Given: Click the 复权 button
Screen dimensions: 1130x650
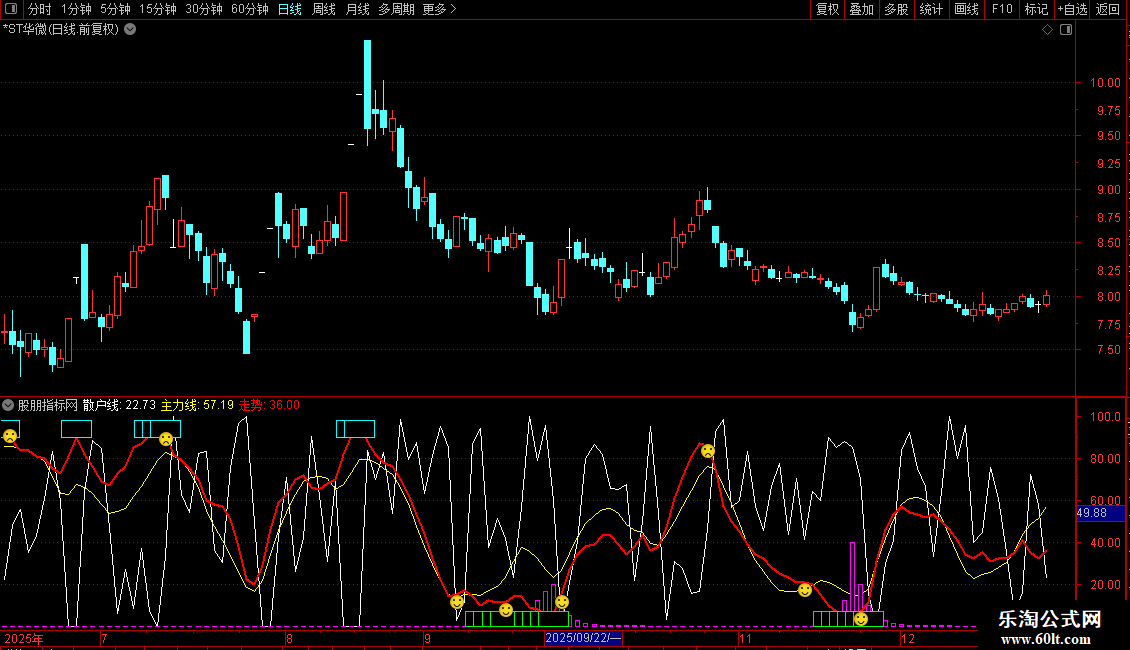Looking at the screenshot, I should [x=827, y=9].
